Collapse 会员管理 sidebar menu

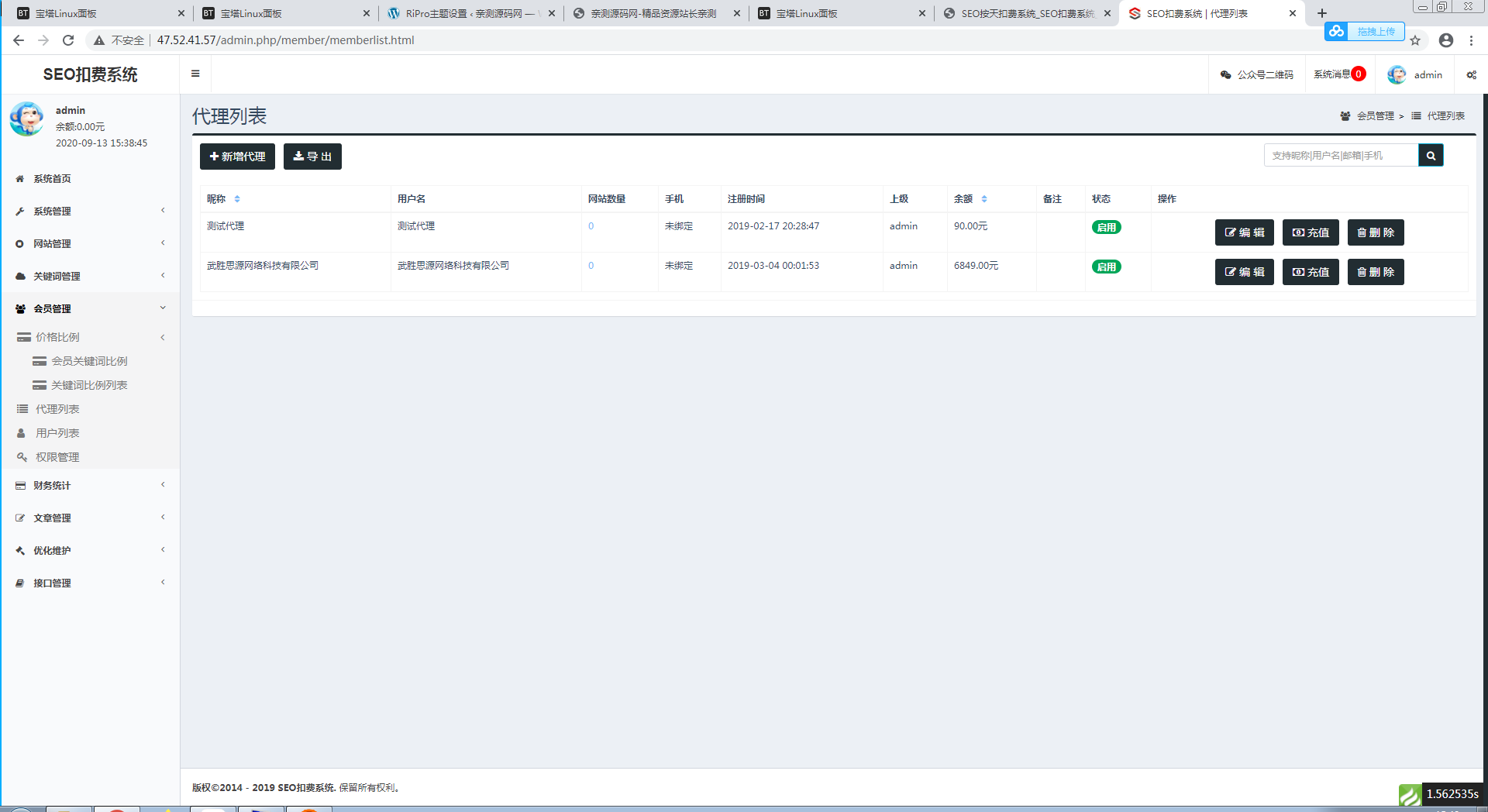90,308
